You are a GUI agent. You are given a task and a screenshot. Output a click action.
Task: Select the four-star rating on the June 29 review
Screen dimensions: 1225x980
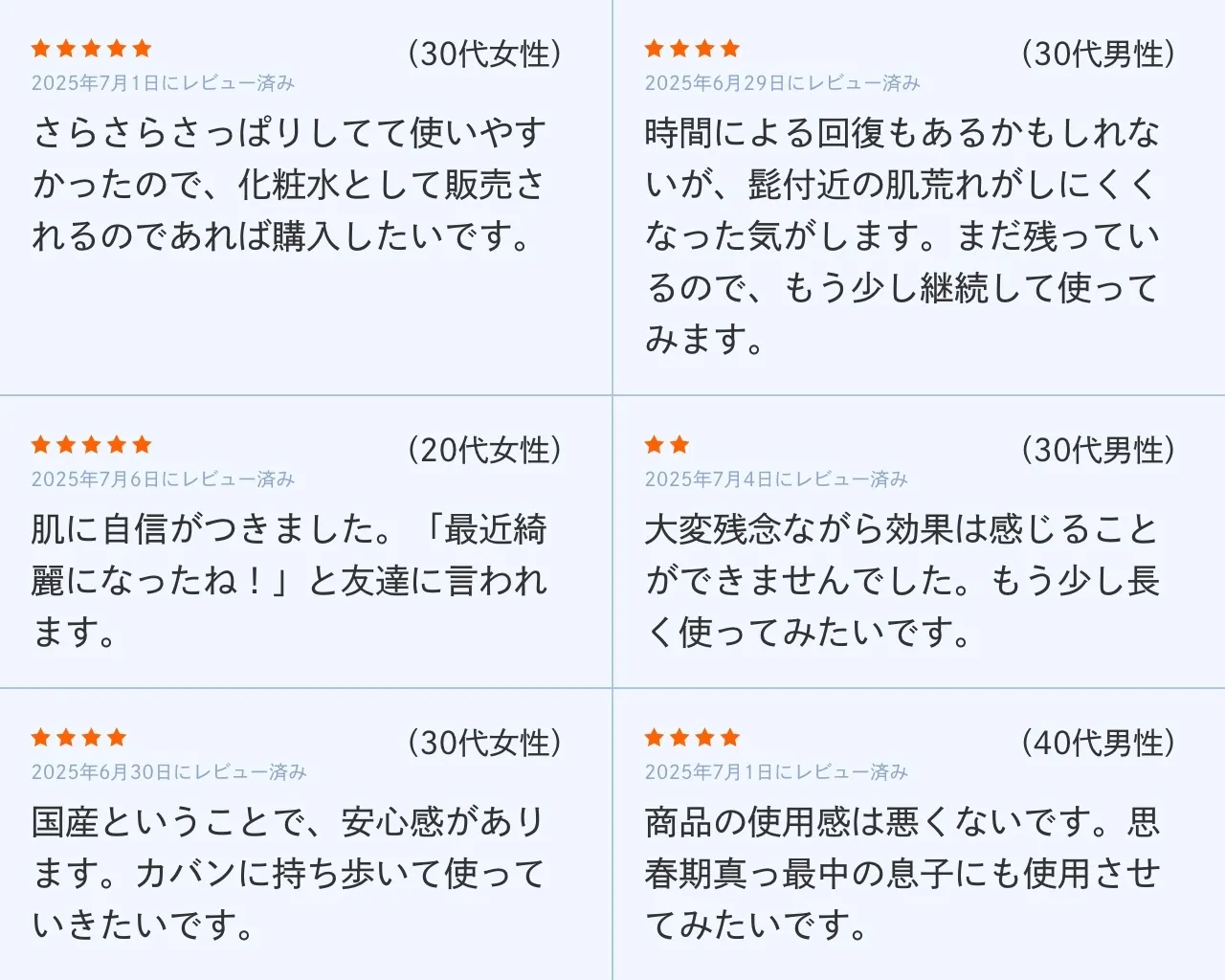[692, 49]
